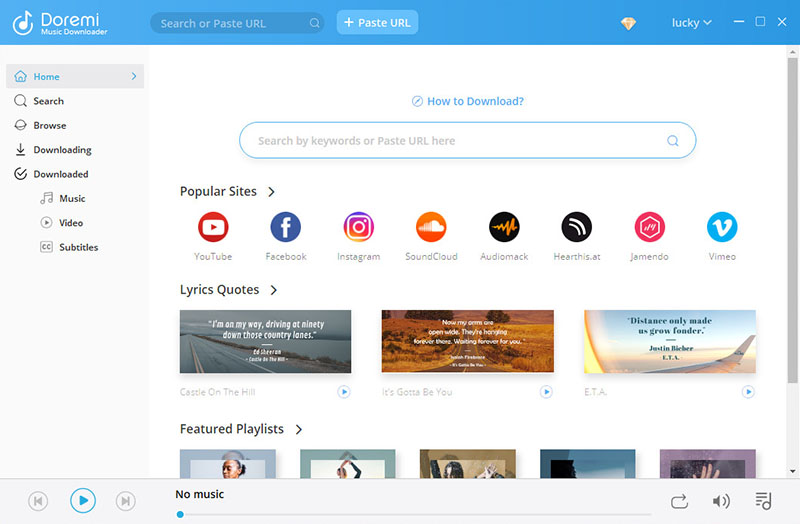This screenshot has height=524, width=800.
Task: Expand Lyrics Quotes with its arrow
Action: click(x=274, y=290)
